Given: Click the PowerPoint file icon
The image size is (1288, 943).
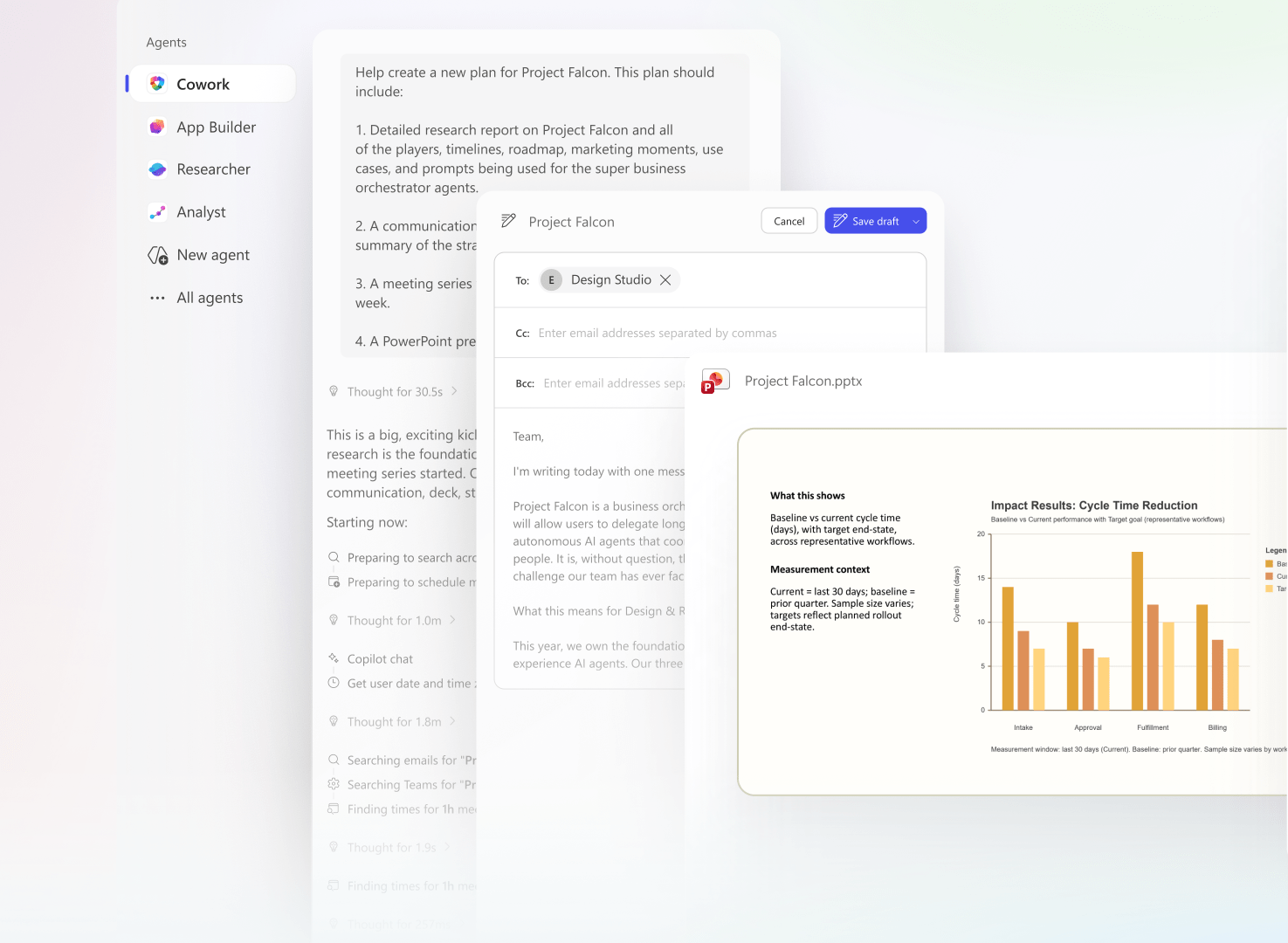Looking at the screenshot, I should pyautogui.click(x=715, y=382).
